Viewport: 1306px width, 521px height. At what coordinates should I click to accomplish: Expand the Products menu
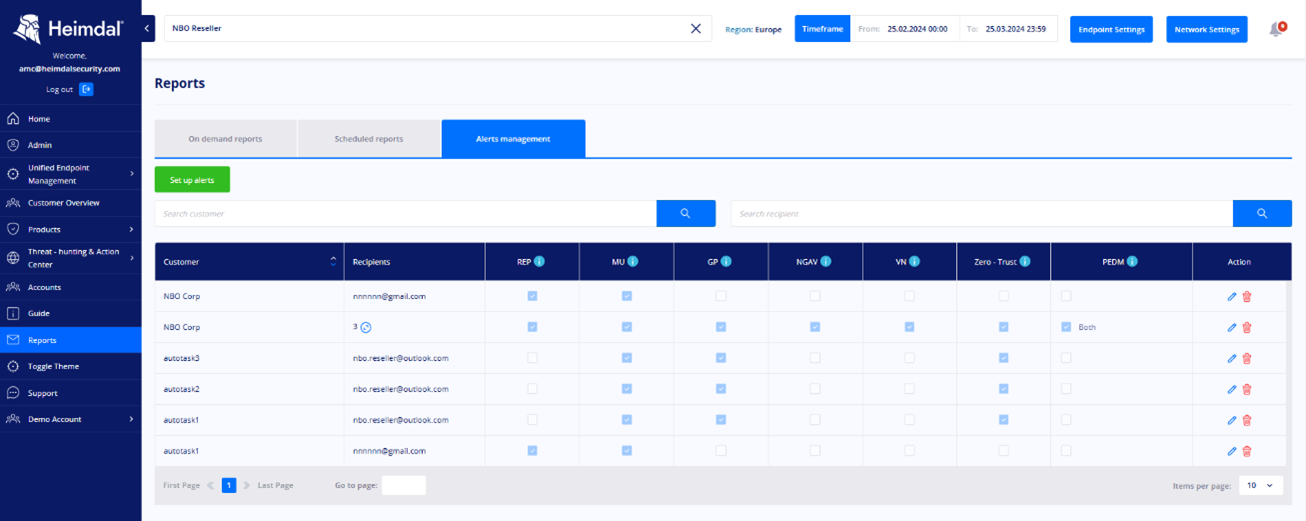71,229
